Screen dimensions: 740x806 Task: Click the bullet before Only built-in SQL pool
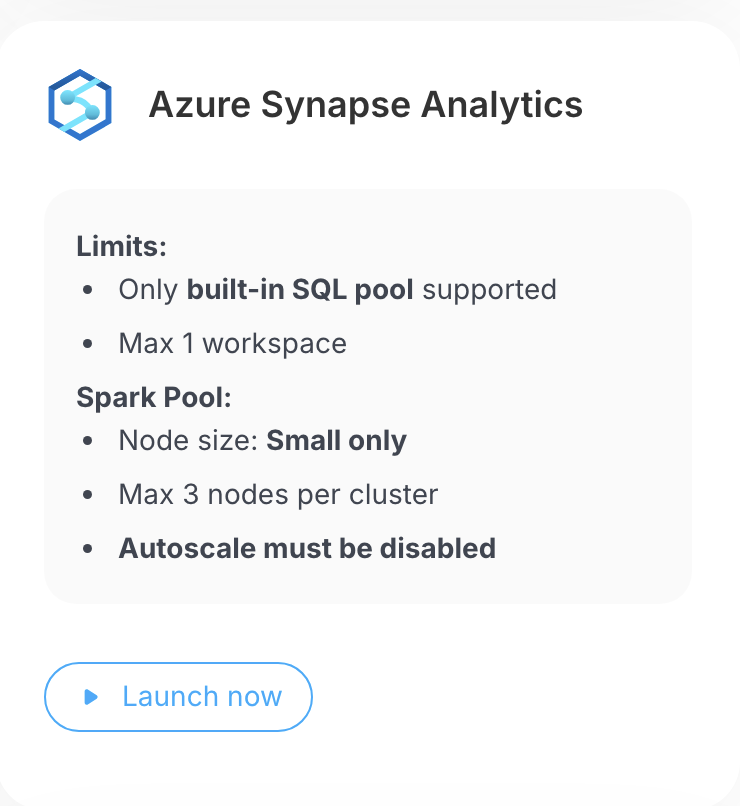[x=88, y=290]
